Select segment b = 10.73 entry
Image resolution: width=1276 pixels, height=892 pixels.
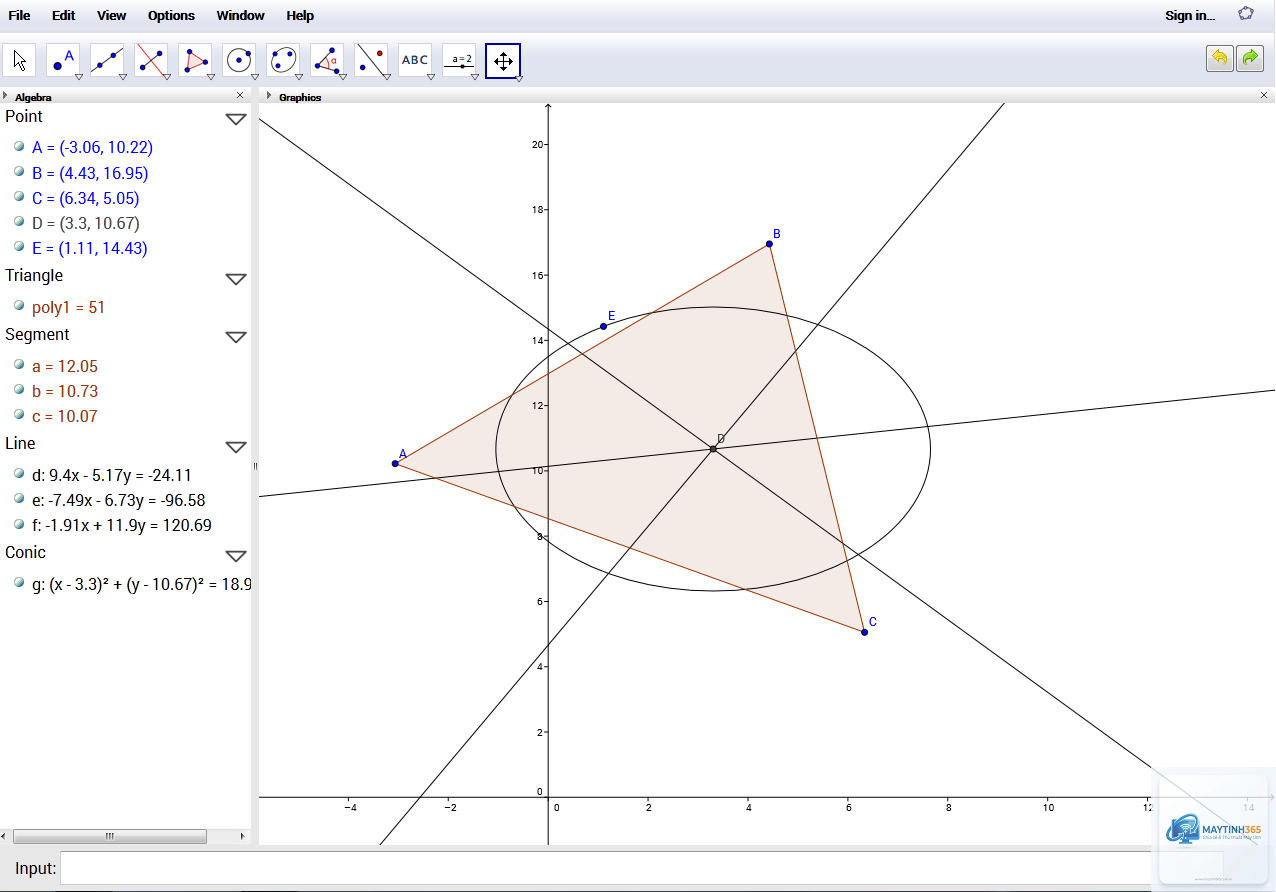coord(65,391)
